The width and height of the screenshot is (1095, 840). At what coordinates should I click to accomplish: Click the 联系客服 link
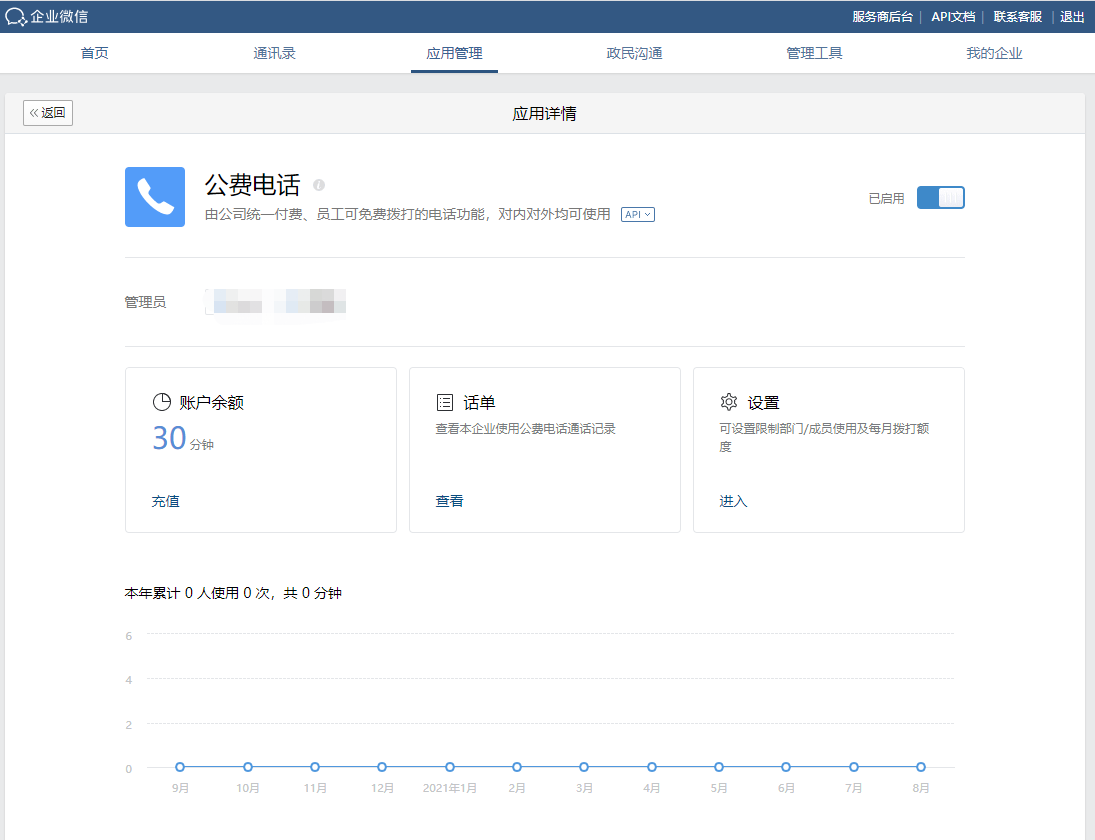tap(1017, 17)
